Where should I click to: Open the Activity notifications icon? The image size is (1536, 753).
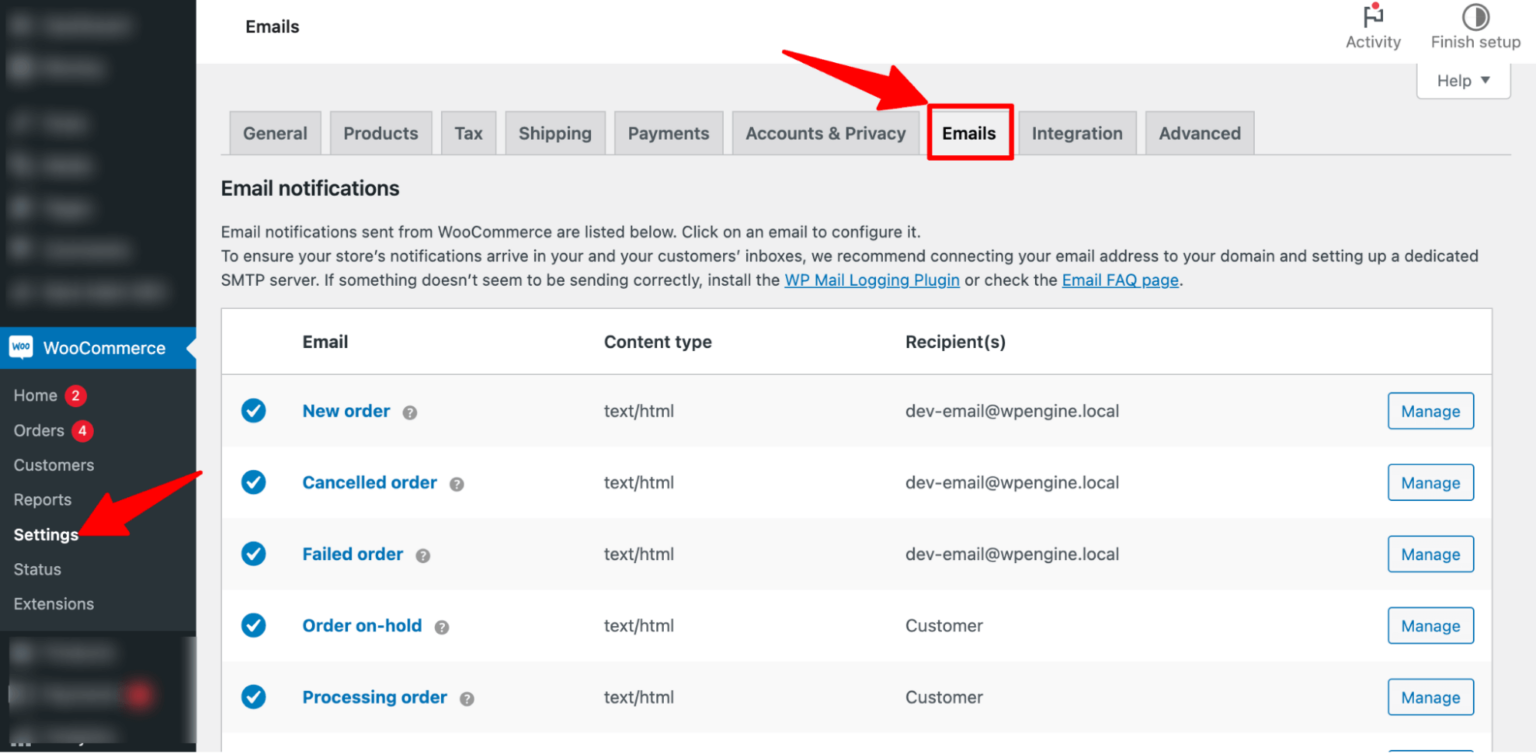pos(1372,27)
